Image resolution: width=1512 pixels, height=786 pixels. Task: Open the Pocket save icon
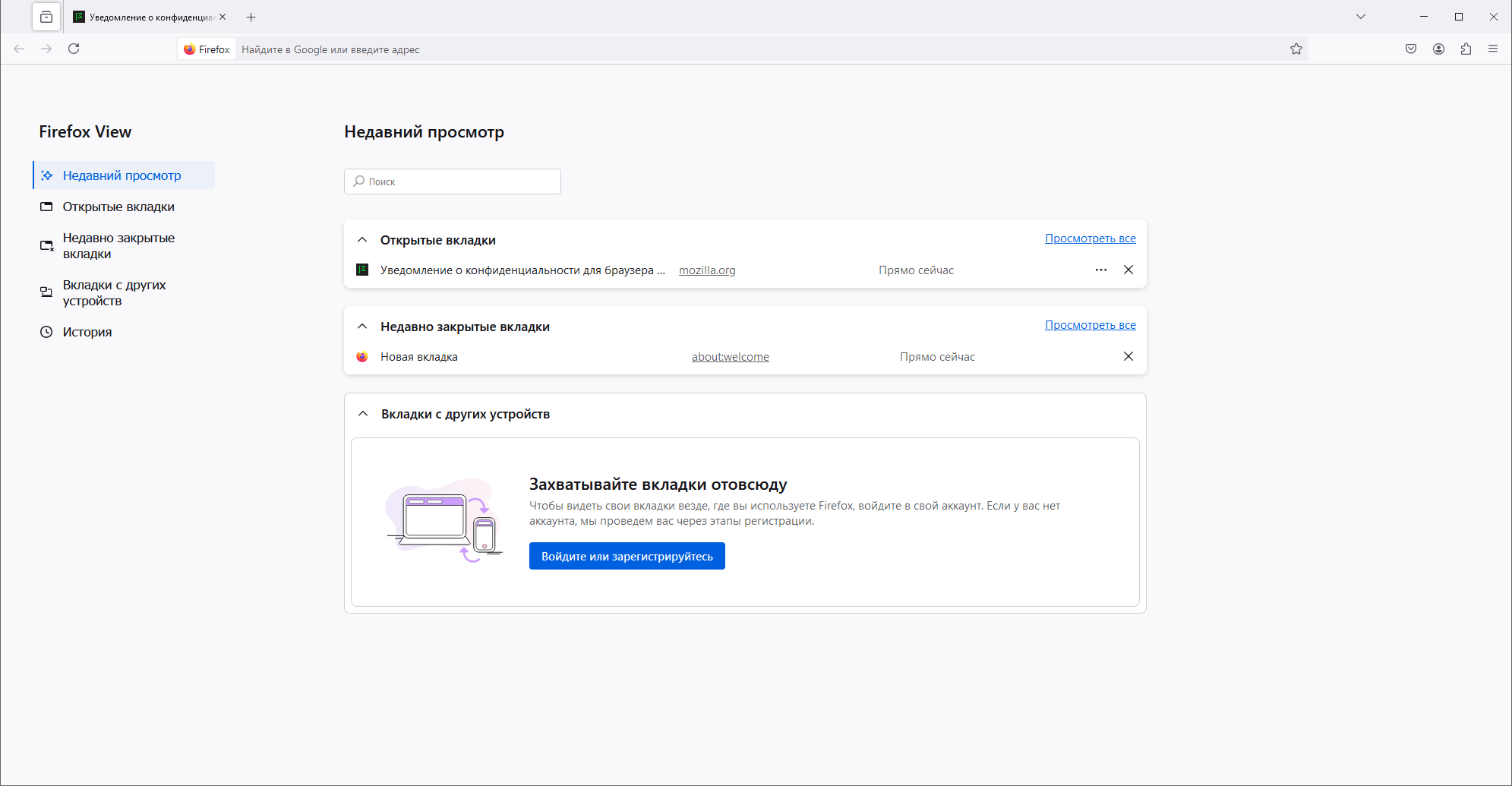[x=1411, y=49]
